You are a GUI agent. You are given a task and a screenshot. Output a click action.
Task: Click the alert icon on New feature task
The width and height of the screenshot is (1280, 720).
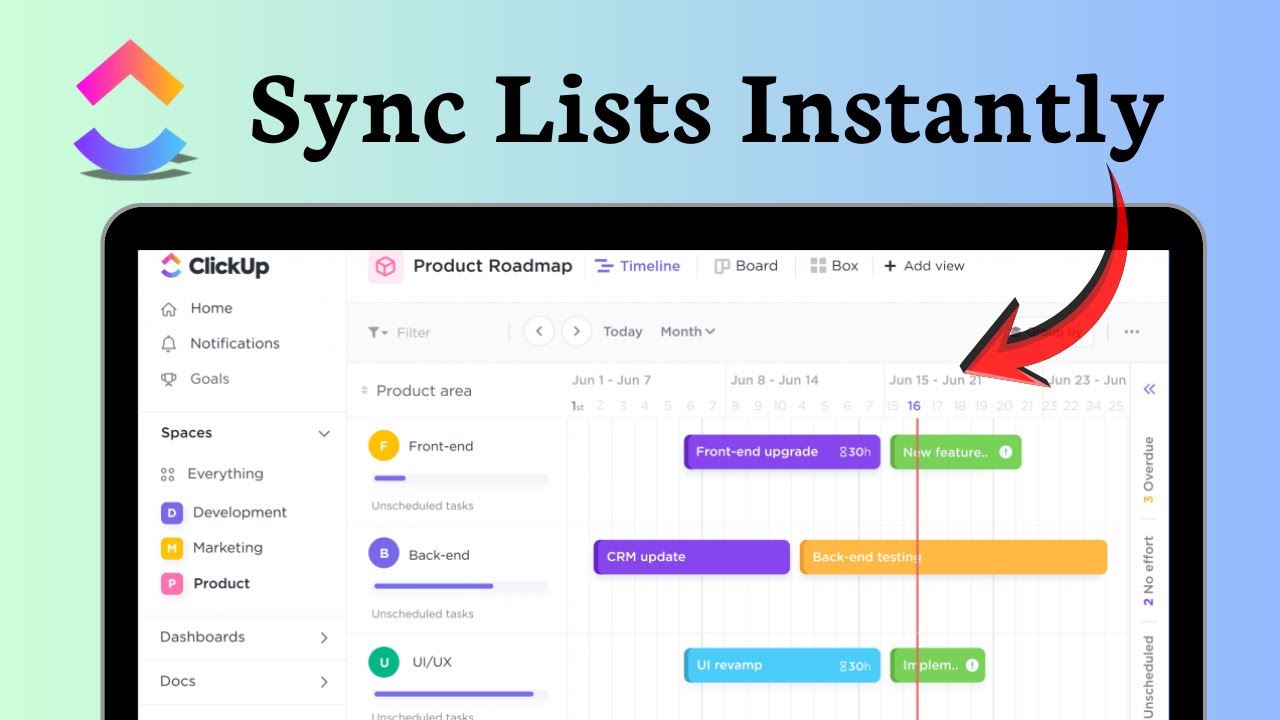(x=1005, y=452)
